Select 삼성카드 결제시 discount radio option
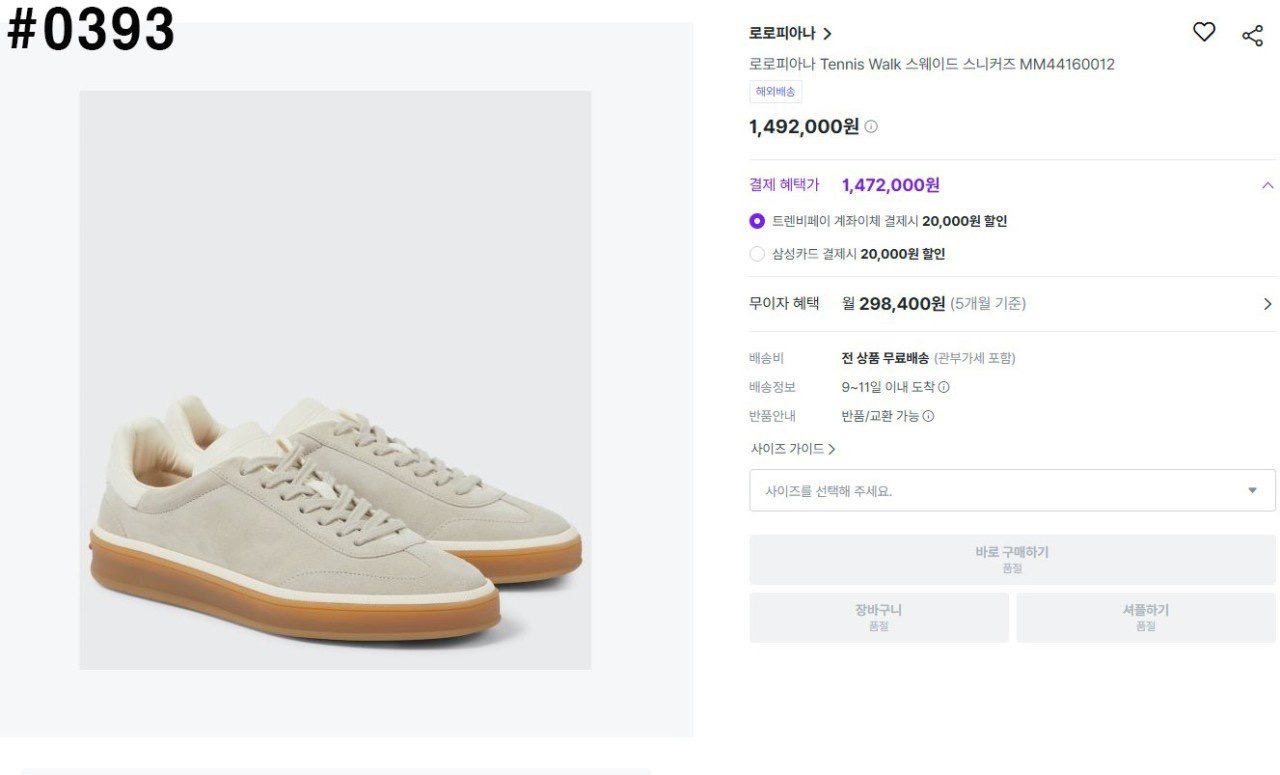The image size is (1280, 775). 757,254
